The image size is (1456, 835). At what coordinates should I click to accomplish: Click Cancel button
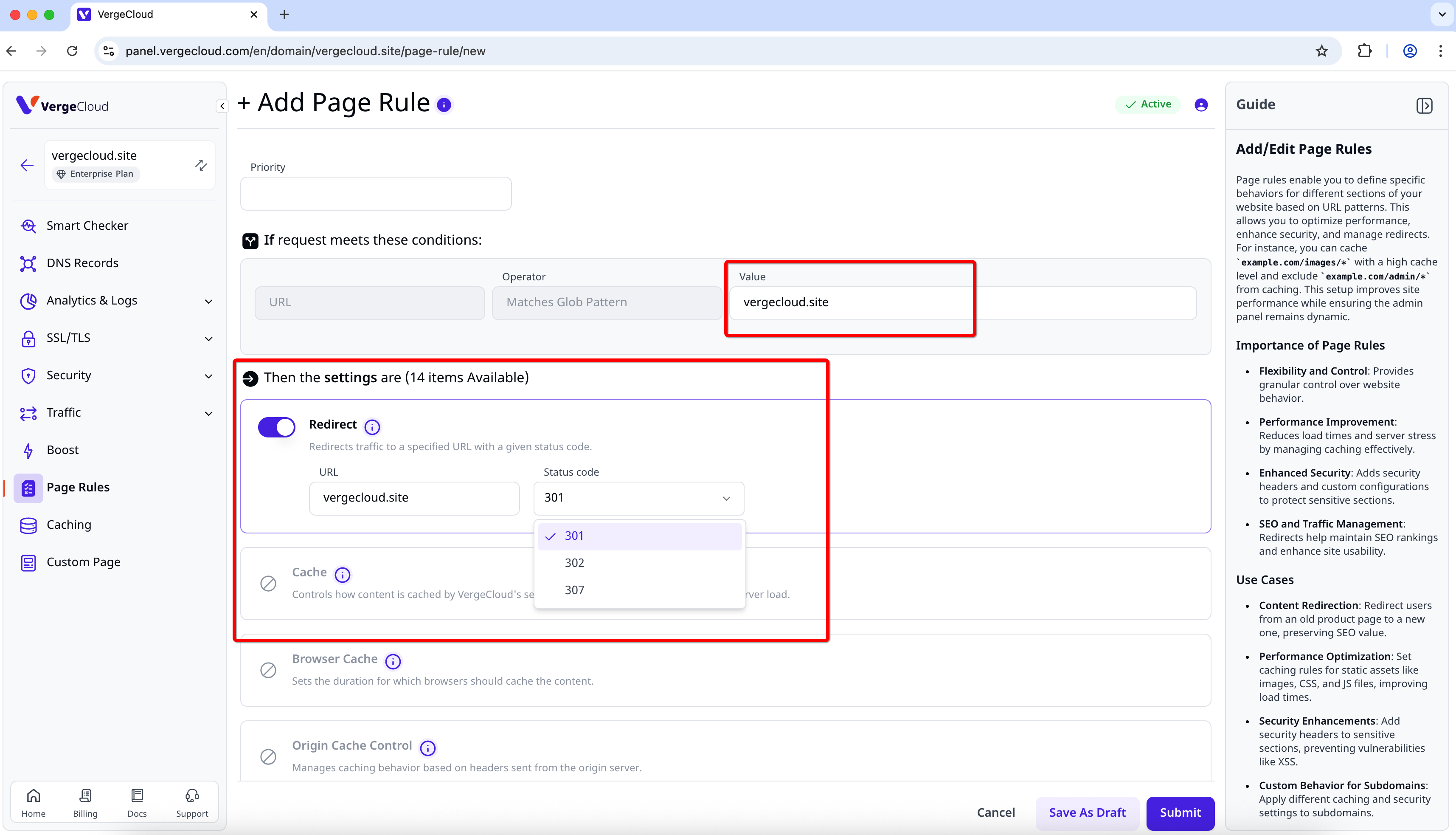point(995,812)
